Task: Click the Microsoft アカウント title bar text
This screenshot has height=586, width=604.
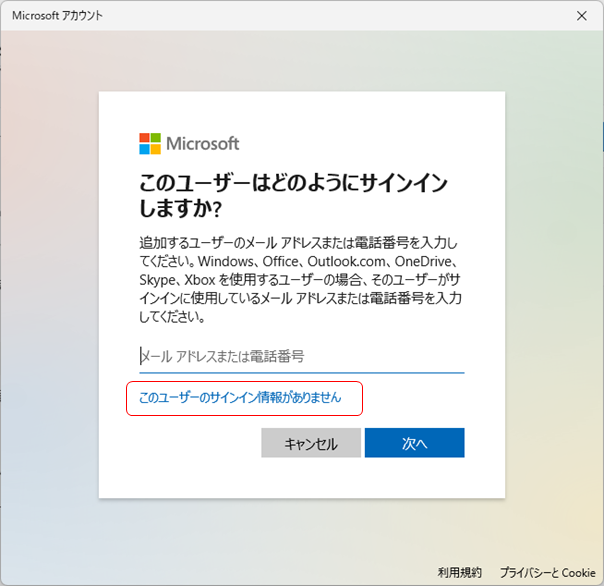Action: 57,16
